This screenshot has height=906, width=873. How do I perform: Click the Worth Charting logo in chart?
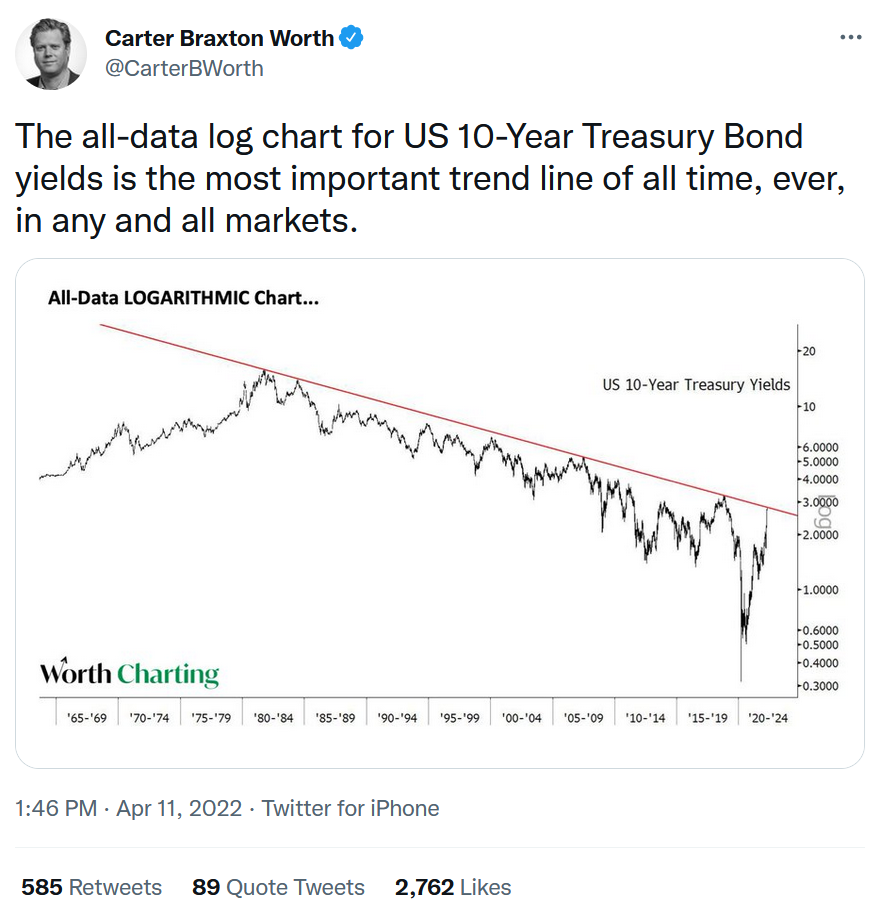[x=129, y=673]
